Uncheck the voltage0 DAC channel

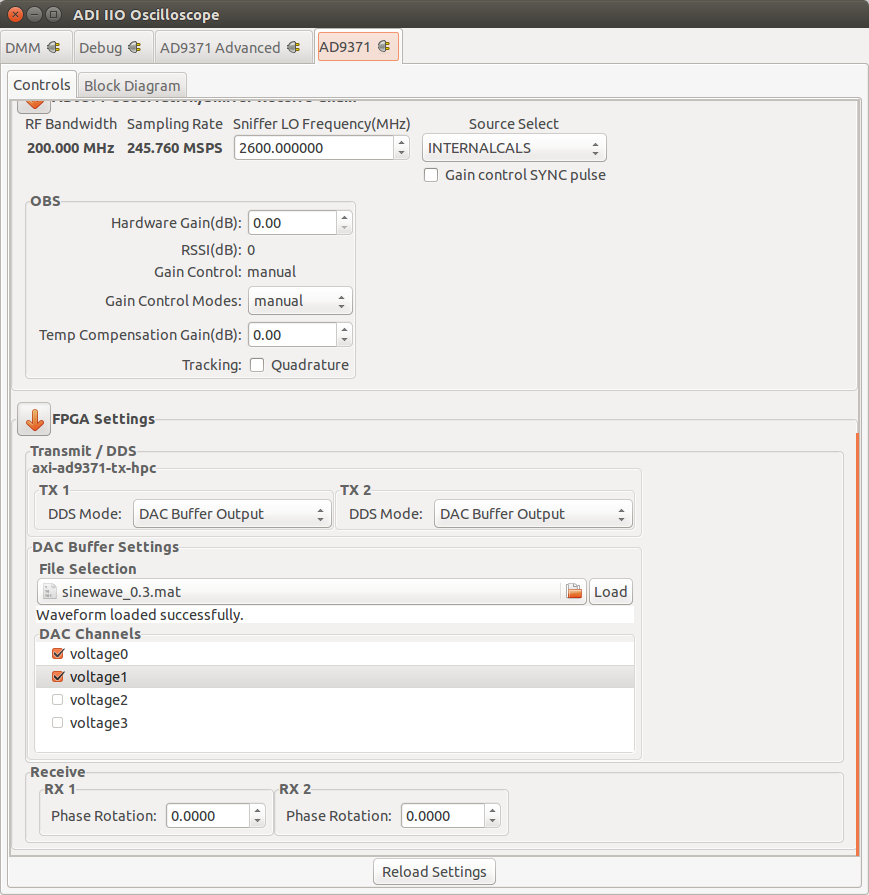(x=57, y=653)
